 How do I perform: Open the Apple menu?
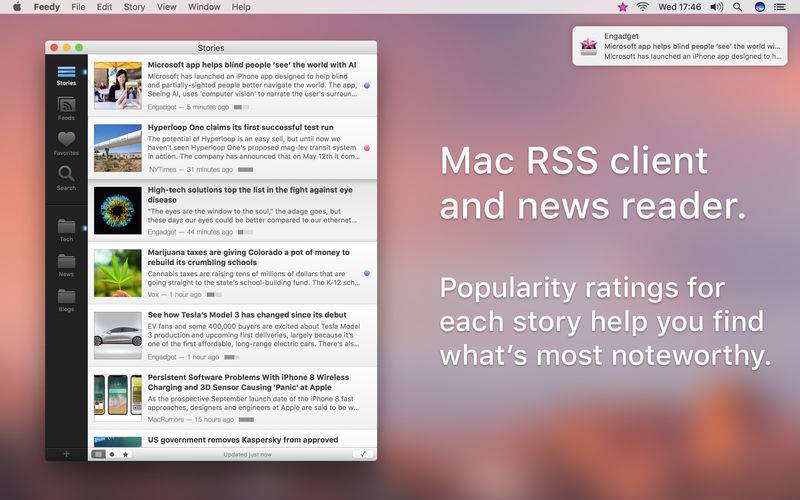click(17, 7)
